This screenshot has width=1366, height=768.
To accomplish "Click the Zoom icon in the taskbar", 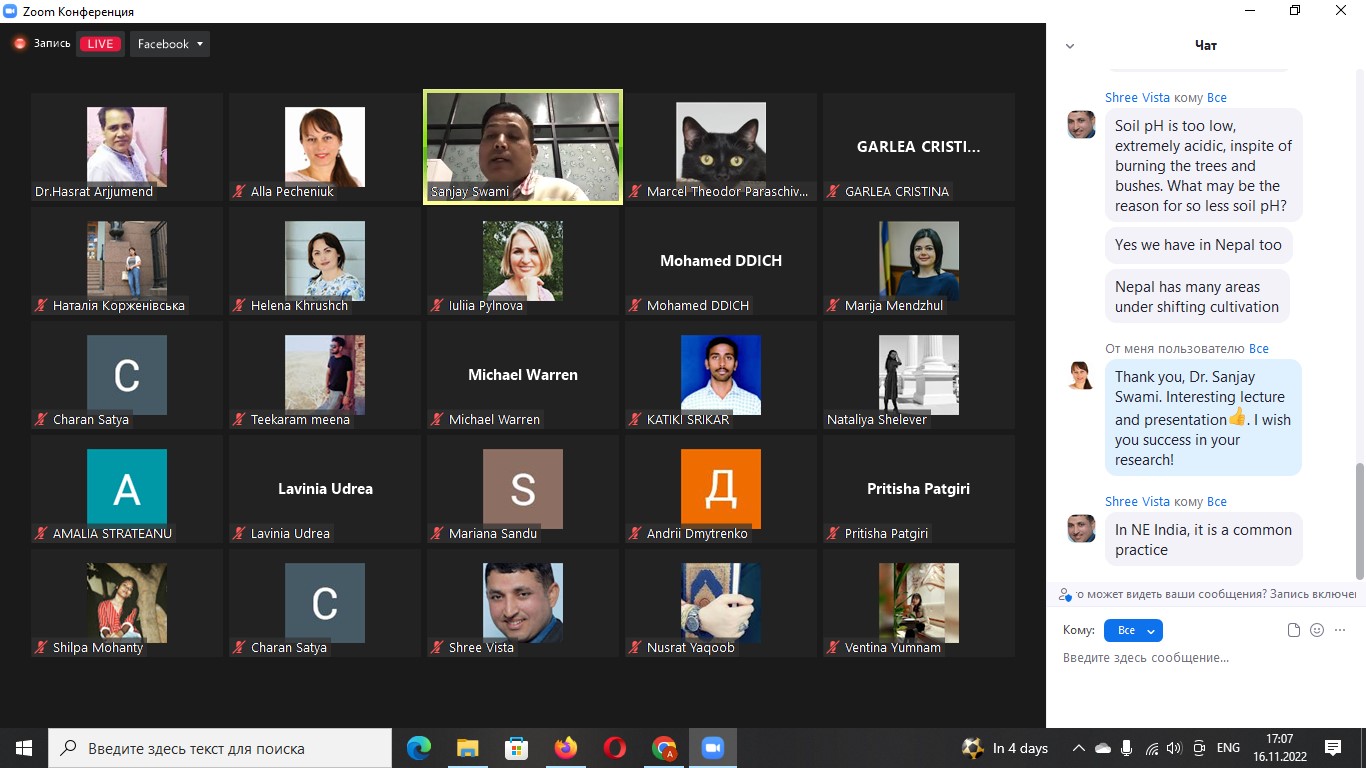I will click(712, 748).
